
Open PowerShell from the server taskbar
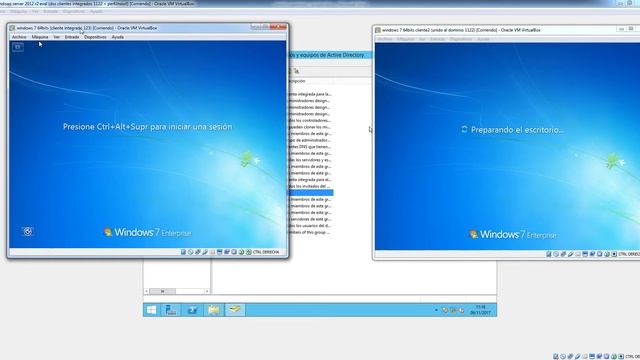[192, 310]
